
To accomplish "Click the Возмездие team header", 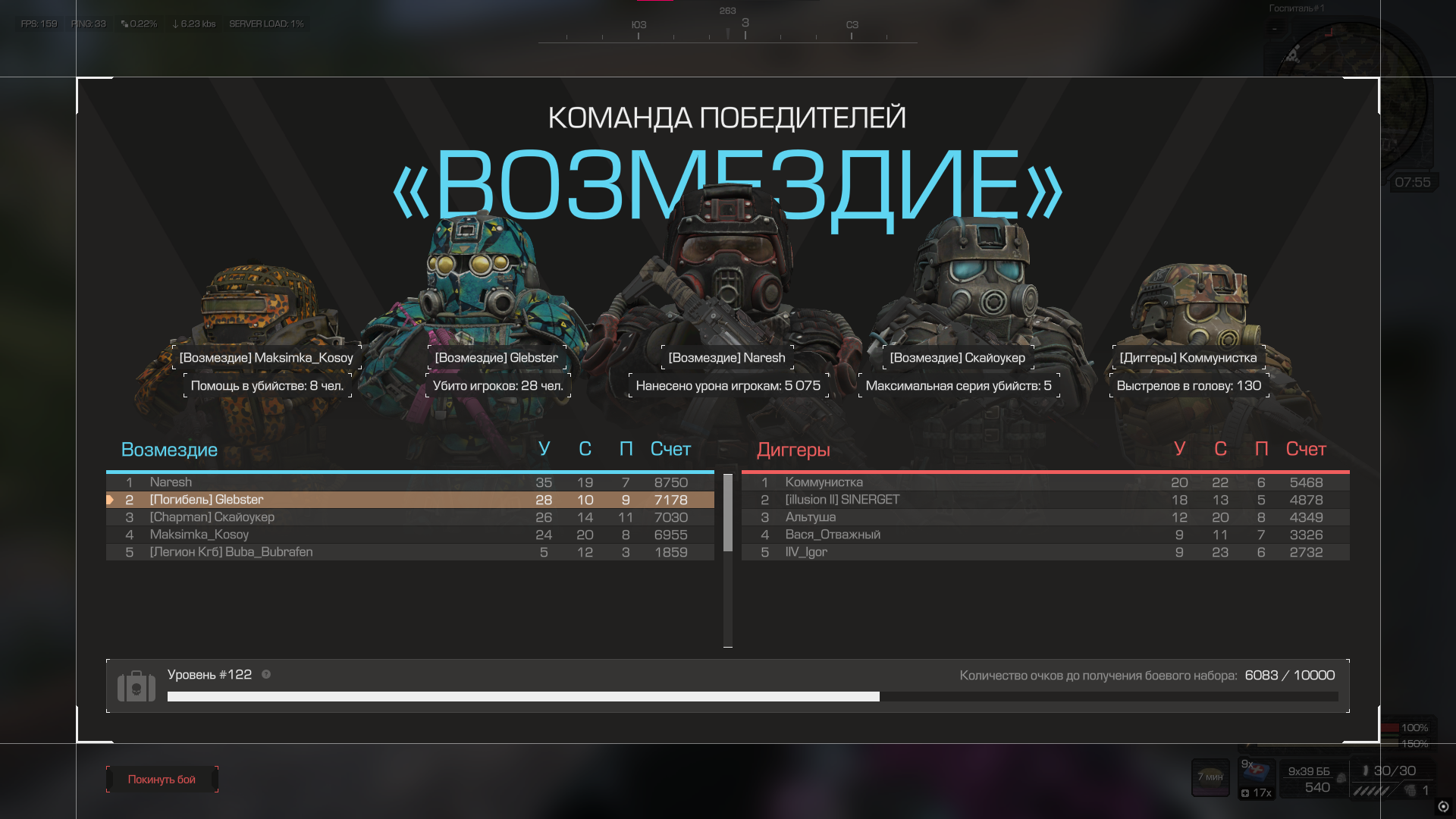I will coord(169,450).
